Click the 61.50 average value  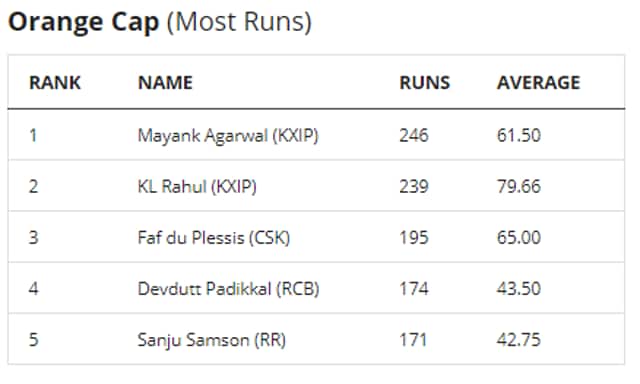pos(518,135)
